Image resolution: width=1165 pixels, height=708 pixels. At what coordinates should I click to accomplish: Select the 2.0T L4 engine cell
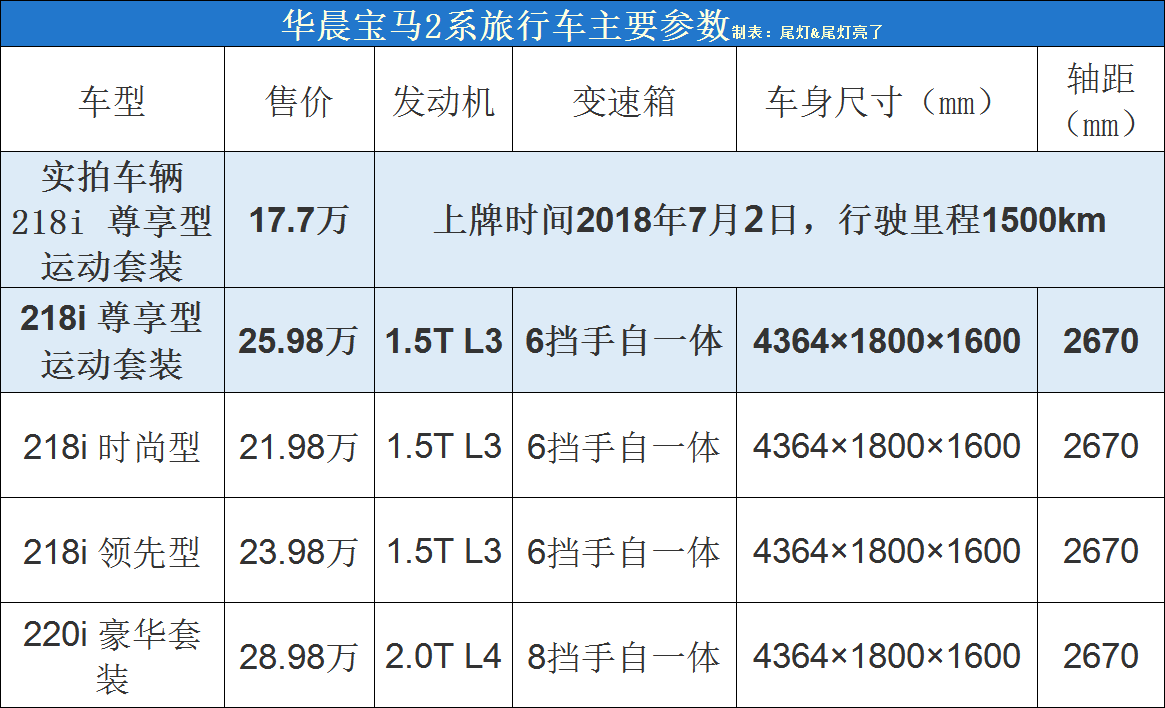(443, 657)
